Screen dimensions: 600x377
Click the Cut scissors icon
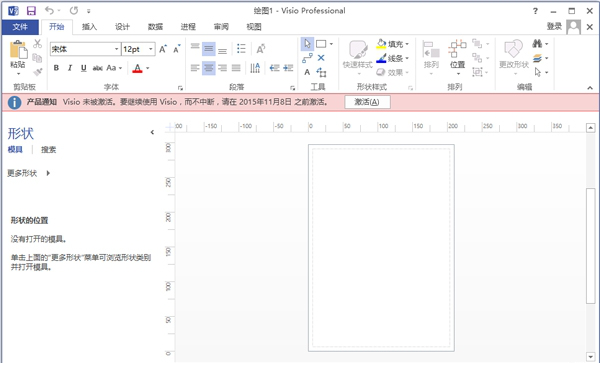(37, 44)
